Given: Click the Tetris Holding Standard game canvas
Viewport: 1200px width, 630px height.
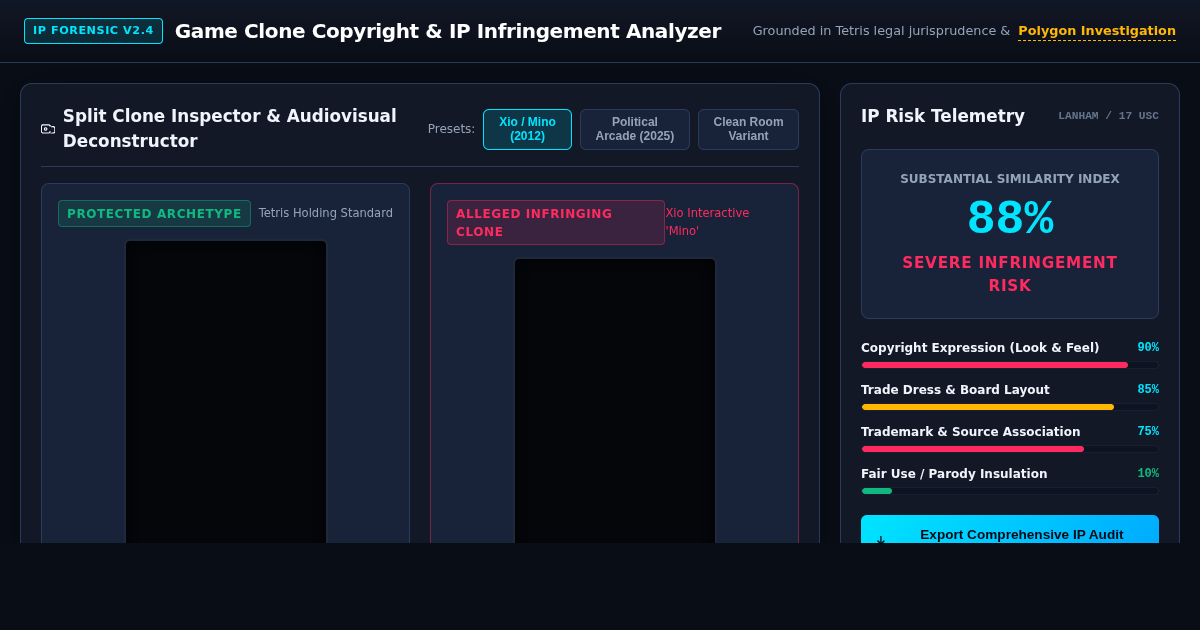Looking at the screenshot, I should 226,392.
